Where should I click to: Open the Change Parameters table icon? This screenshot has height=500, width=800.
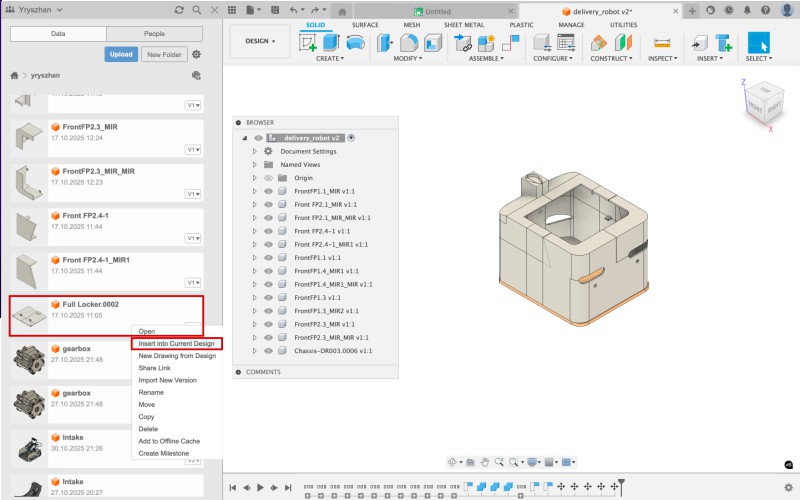tap(566, 43)
